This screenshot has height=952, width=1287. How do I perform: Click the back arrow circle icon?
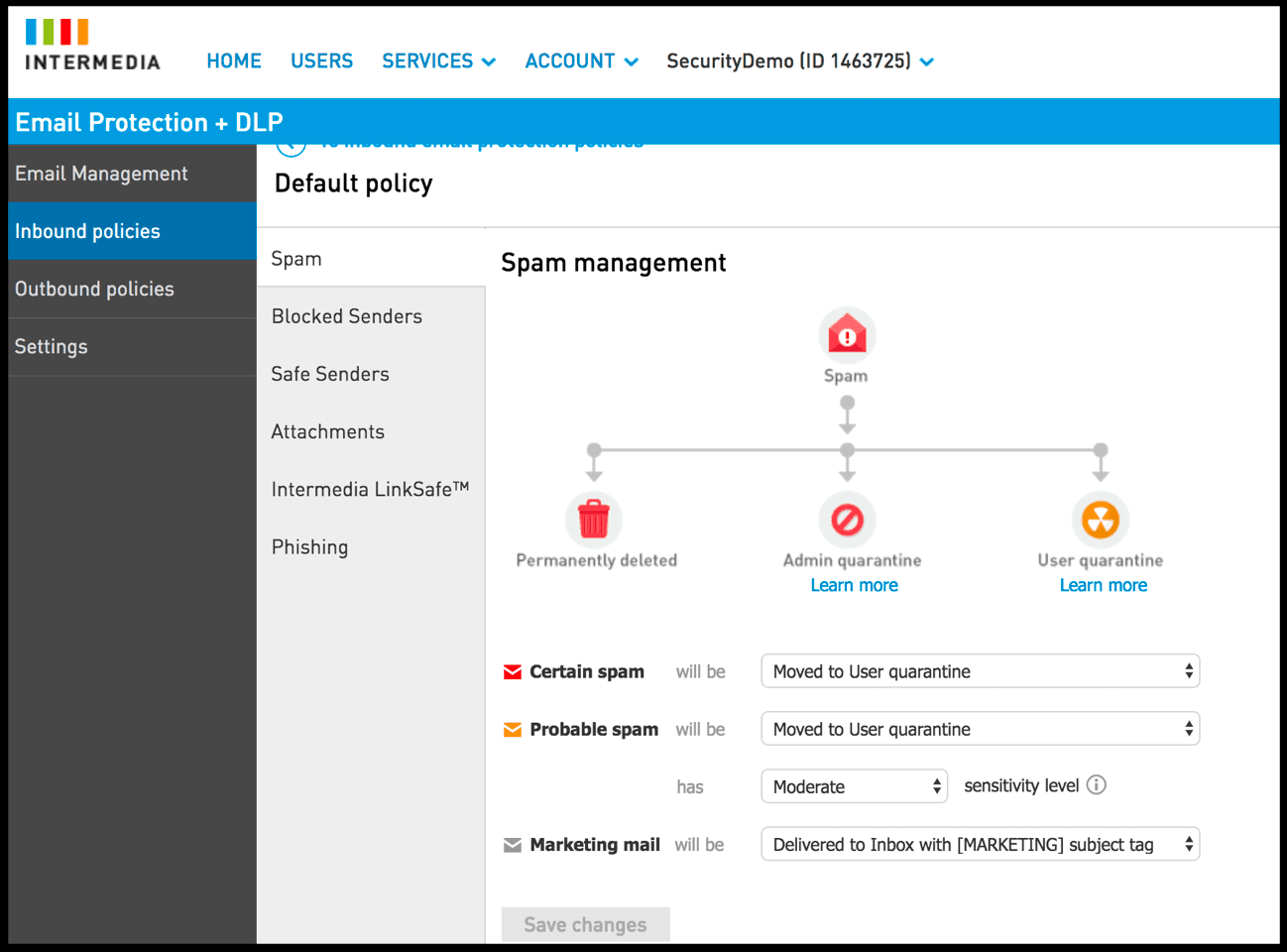291,150
